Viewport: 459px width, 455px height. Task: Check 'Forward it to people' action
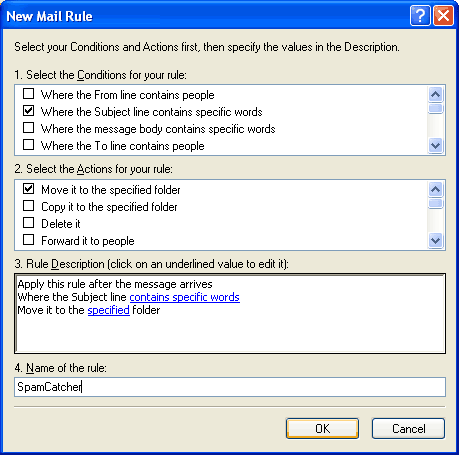click(28, 240)
